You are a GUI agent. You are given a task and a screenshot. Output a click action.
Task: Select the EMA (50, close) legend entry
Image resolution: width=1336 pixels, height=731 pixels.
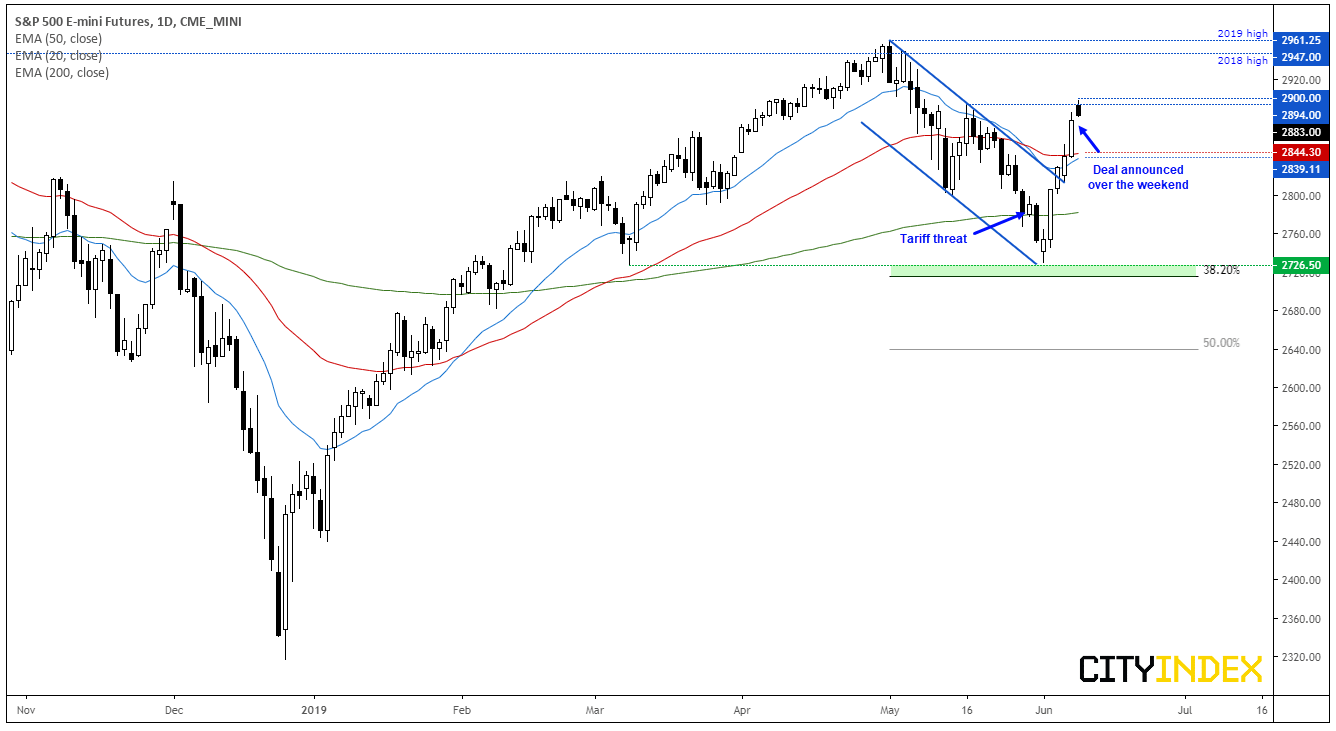(58, 39)
